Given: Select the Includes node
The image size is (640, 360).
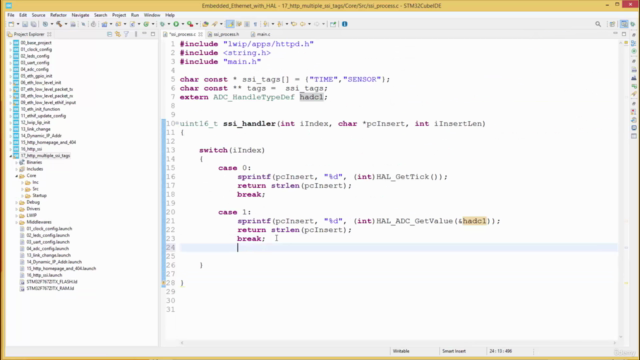Looking at the screenshot, I should (x=35, y=169).
